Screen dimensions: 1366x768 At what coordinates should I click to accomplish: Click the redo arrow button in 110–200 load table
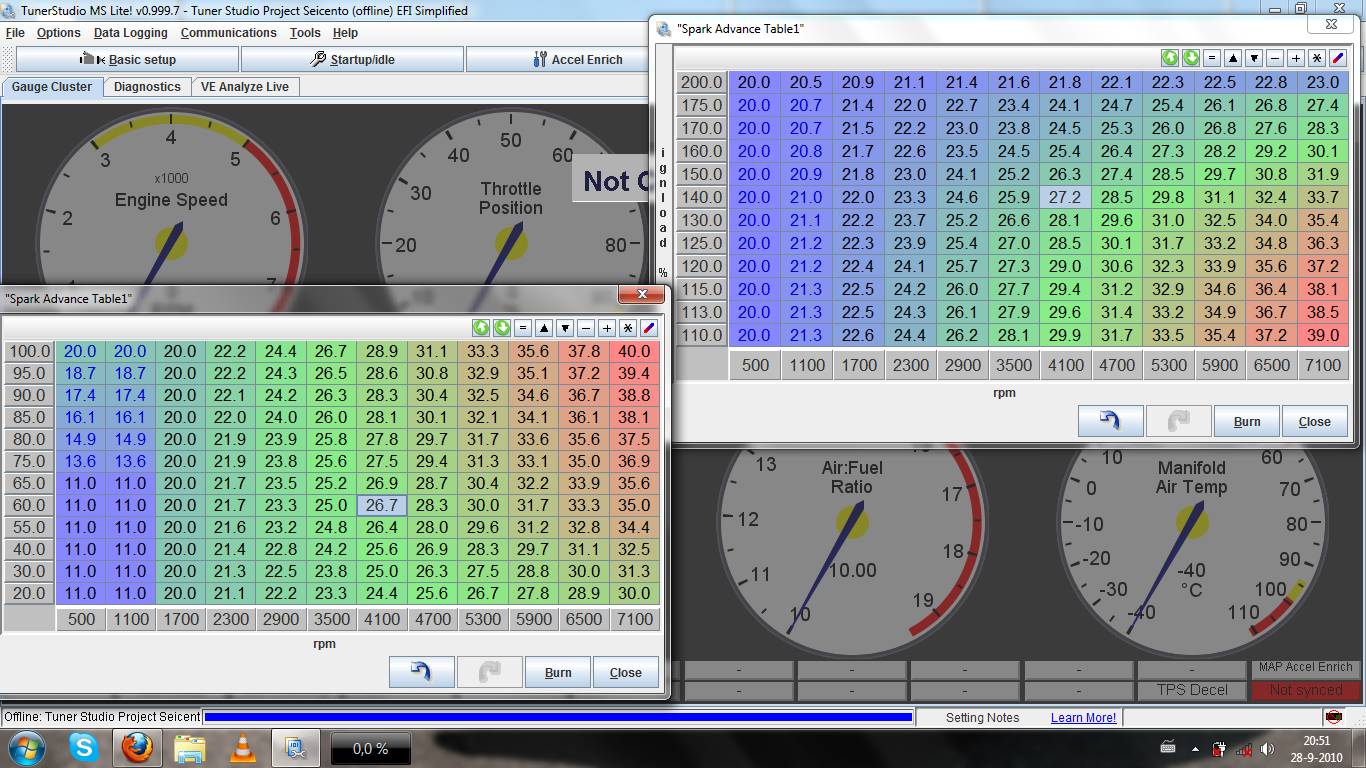[x=1179, y=421]
